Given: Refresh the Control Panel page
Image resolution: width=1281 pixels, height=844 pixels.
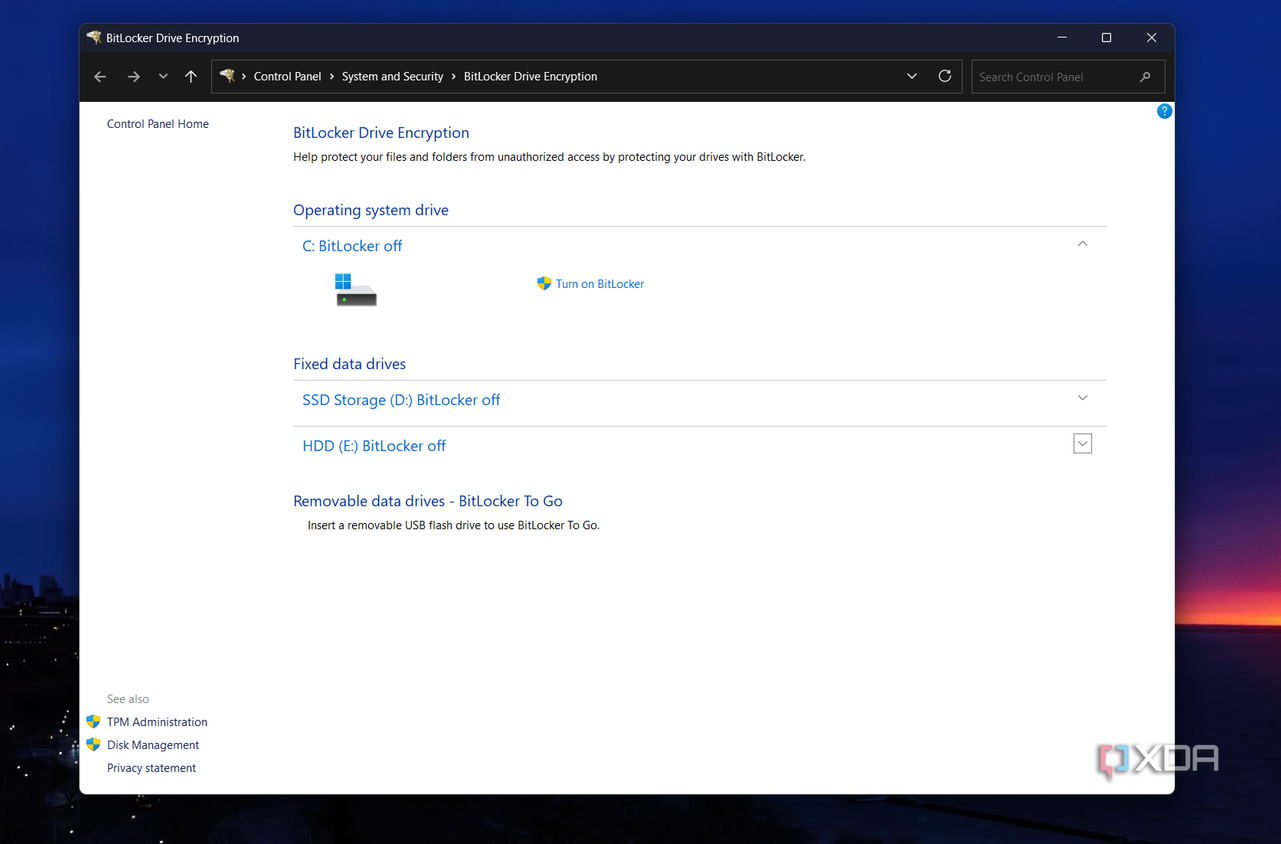Looking at the screenshot, I should tap(945, 76).
